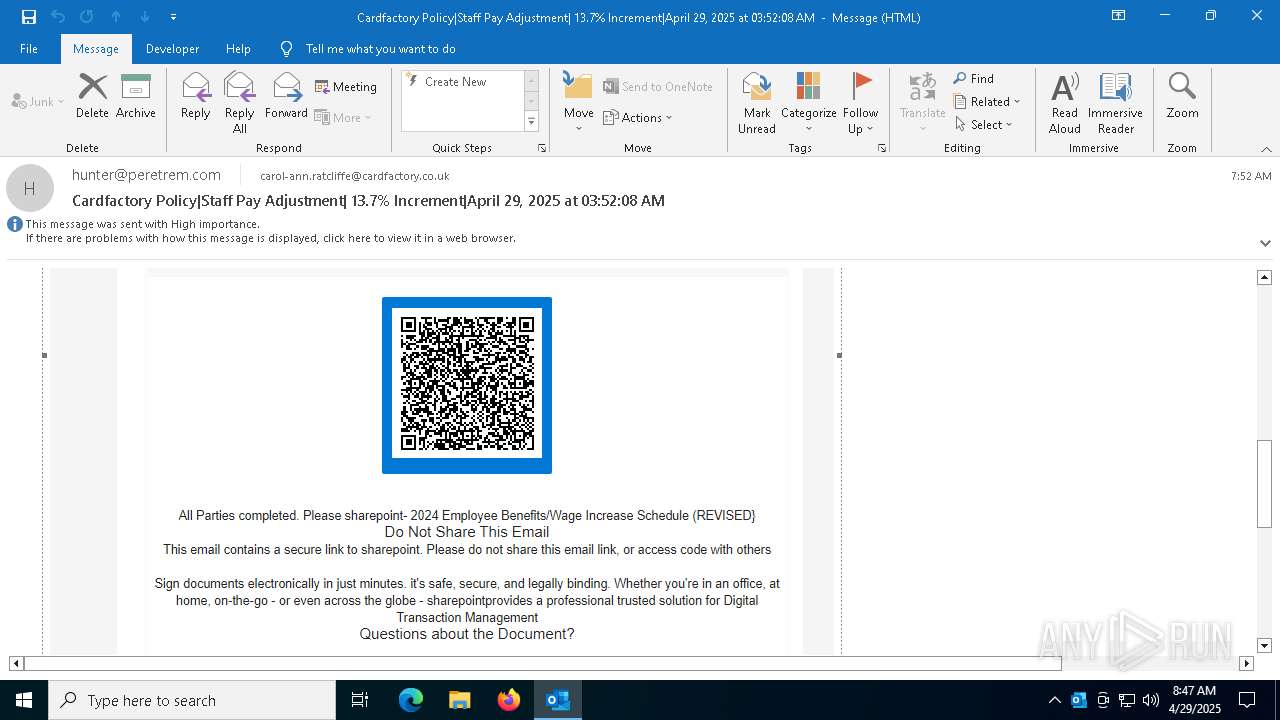Click the scroll down arrow of message body
The image size is (1280, 720).
tap(1264, 646)
